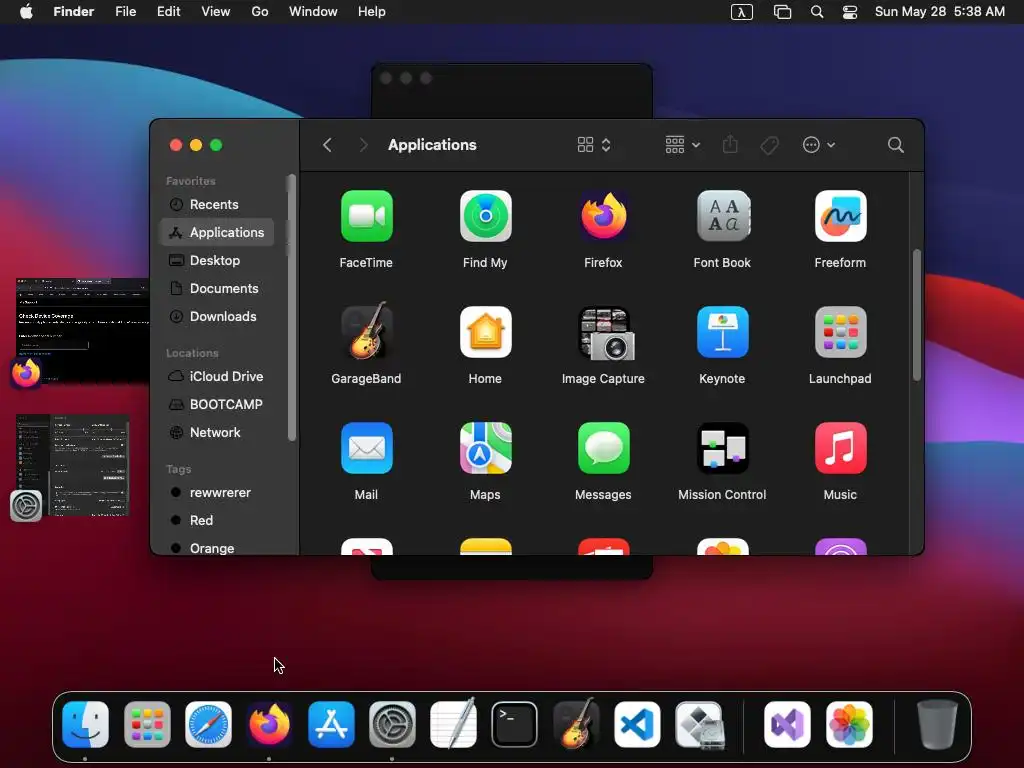Select the Maps app icon
The image size is (1024, 768).
485,449
